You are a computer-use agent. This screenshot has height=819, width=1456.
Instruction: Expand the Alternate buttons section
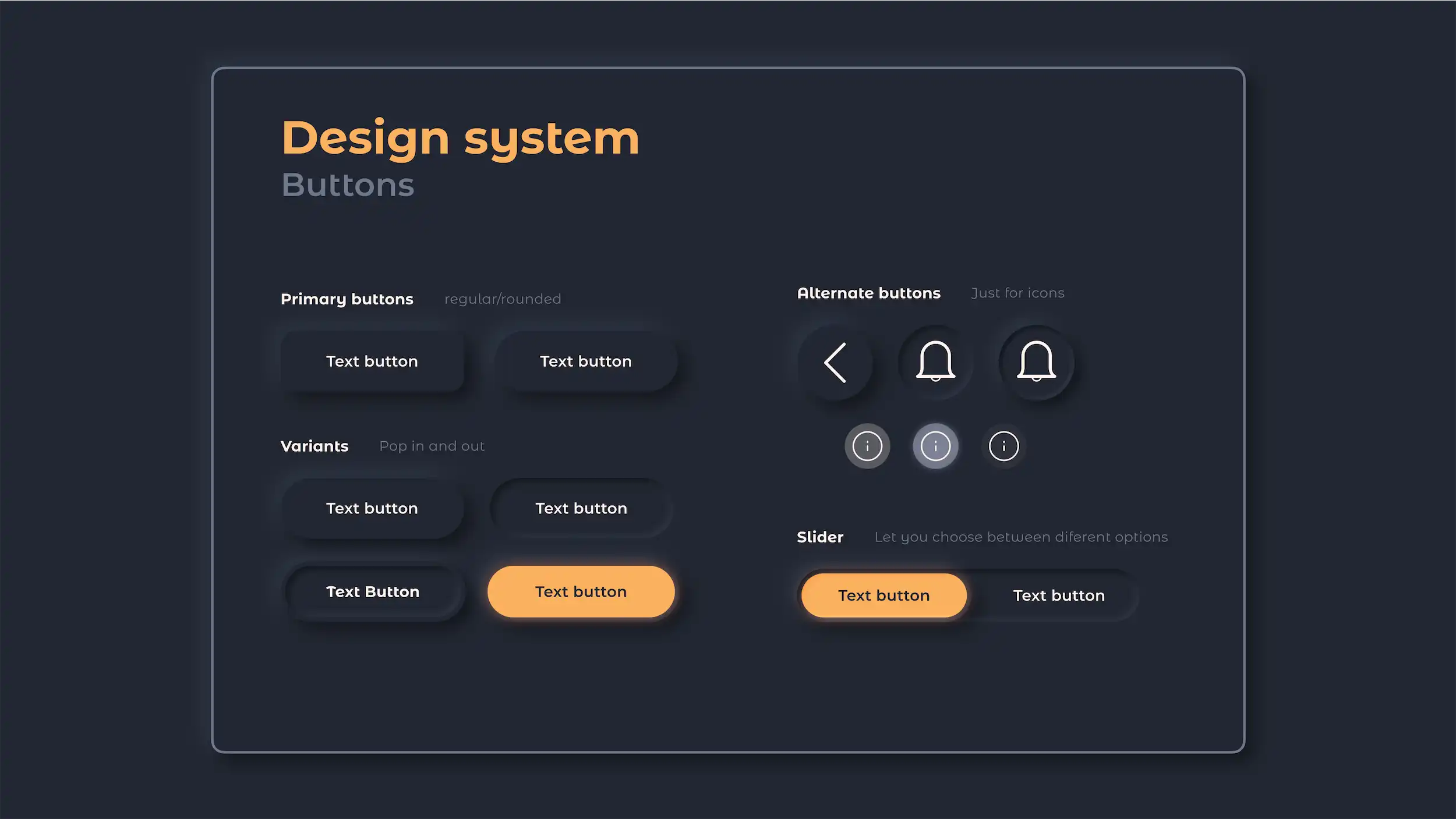pos(869,293)
